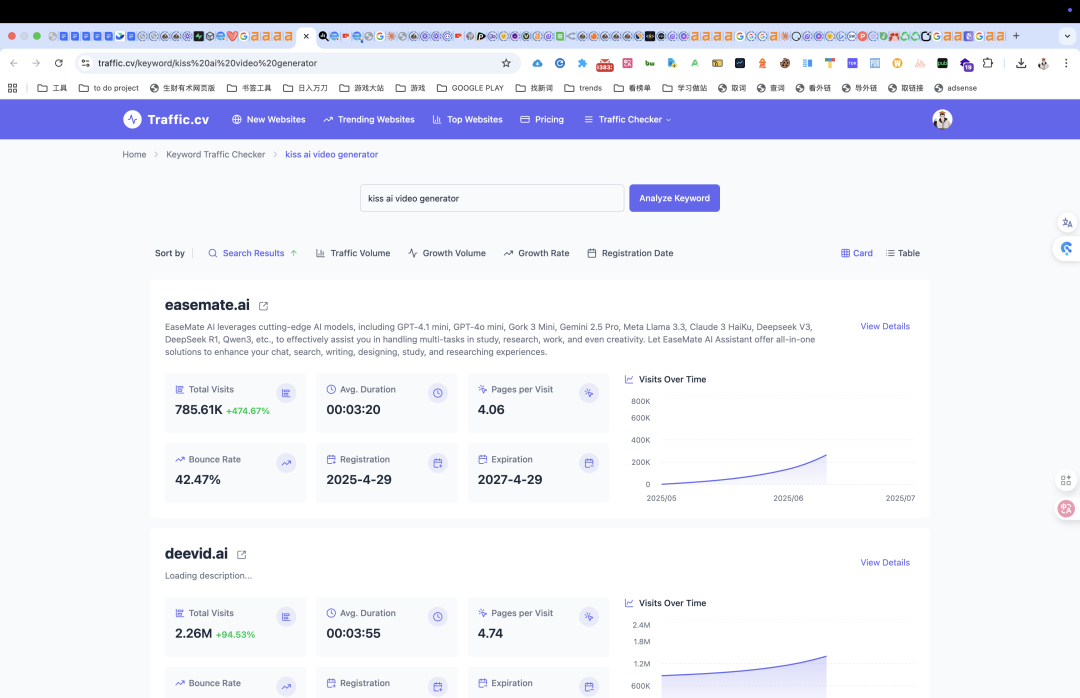Open the Pricing page

pyautogui.click(x=542, y=119)
